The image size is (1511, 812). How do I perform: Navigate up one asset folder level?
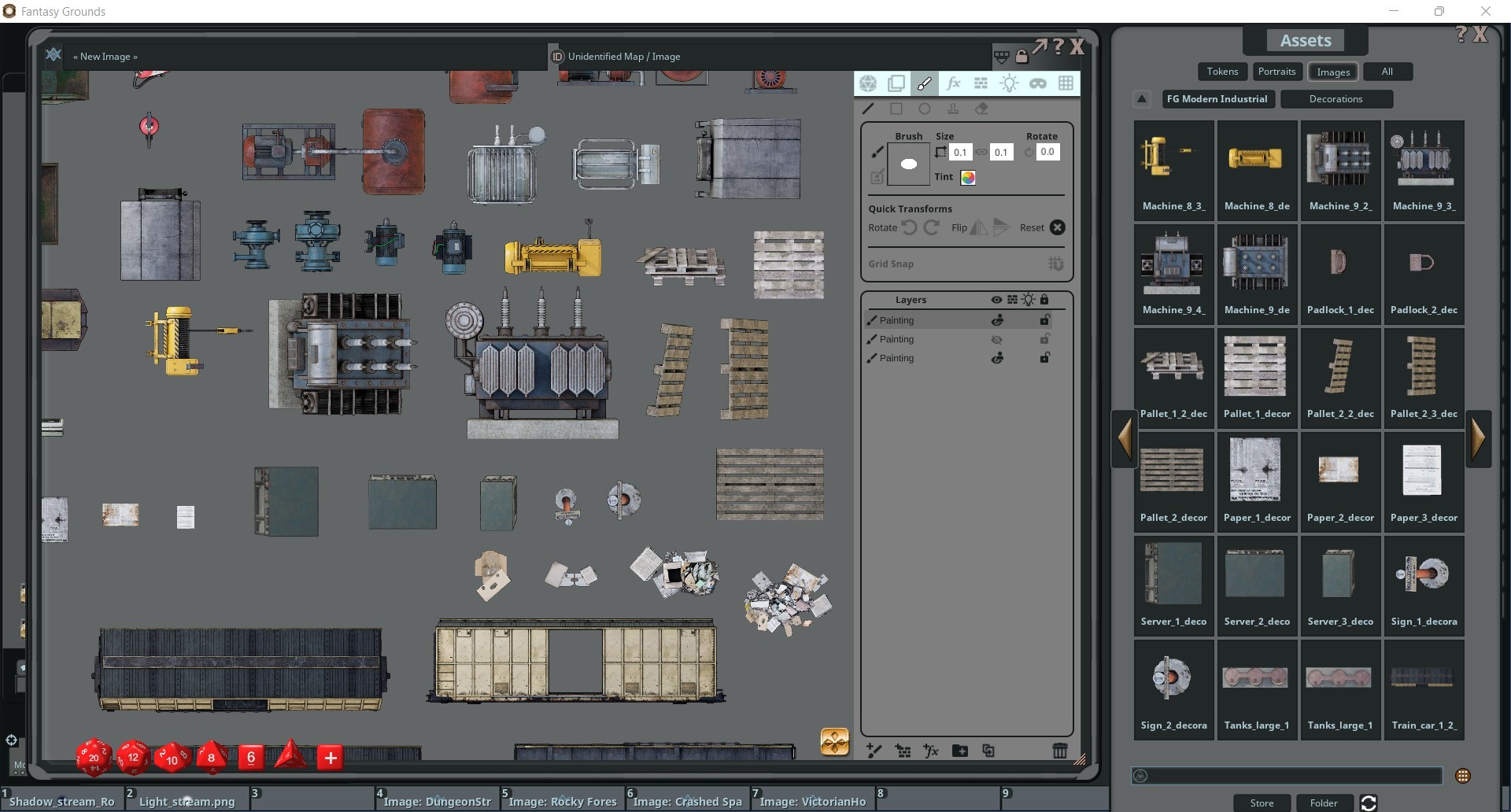(x=1142, y=99)
